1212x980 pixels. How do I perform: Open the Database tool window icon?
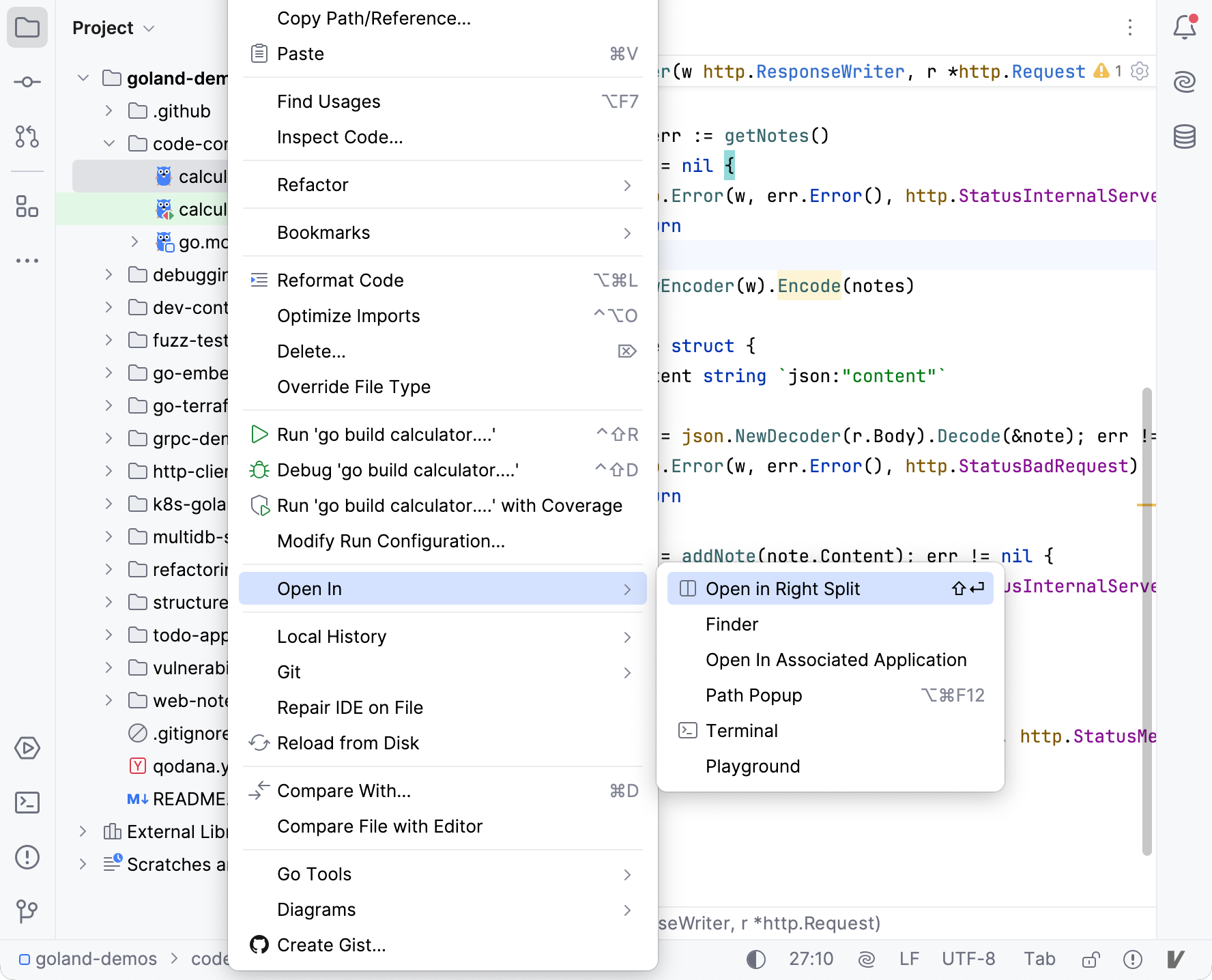point(1185,137)
